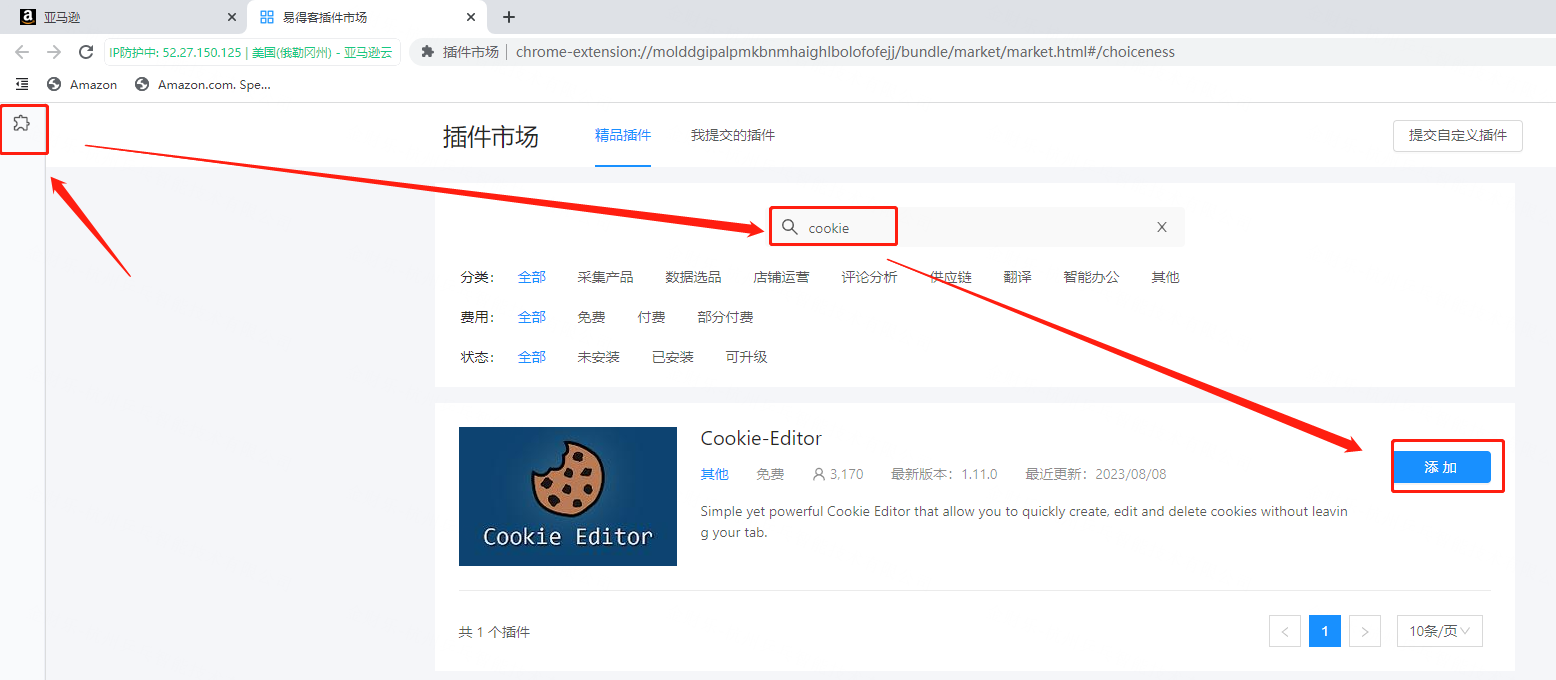Go to the previous results page
This screenshot has width=1556, height=680.
click(1285, 631)
